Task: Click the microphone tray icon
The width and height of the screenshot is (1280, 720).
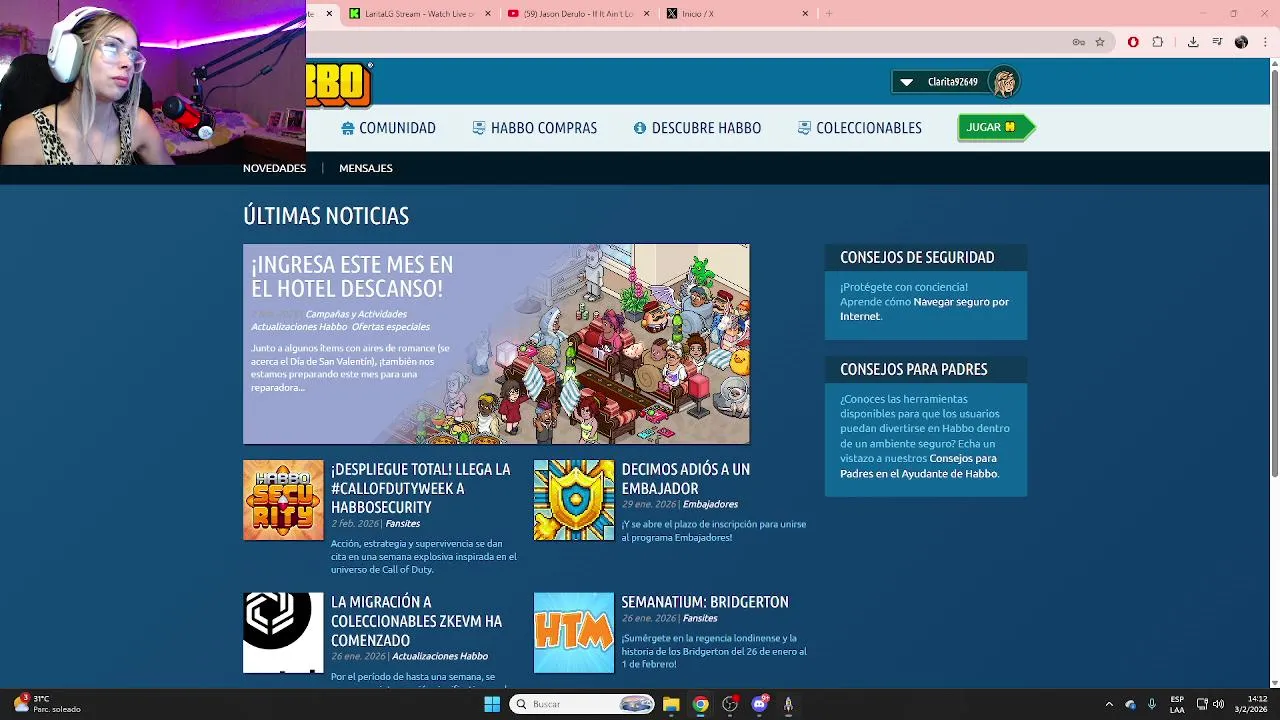Action: 1152,704
